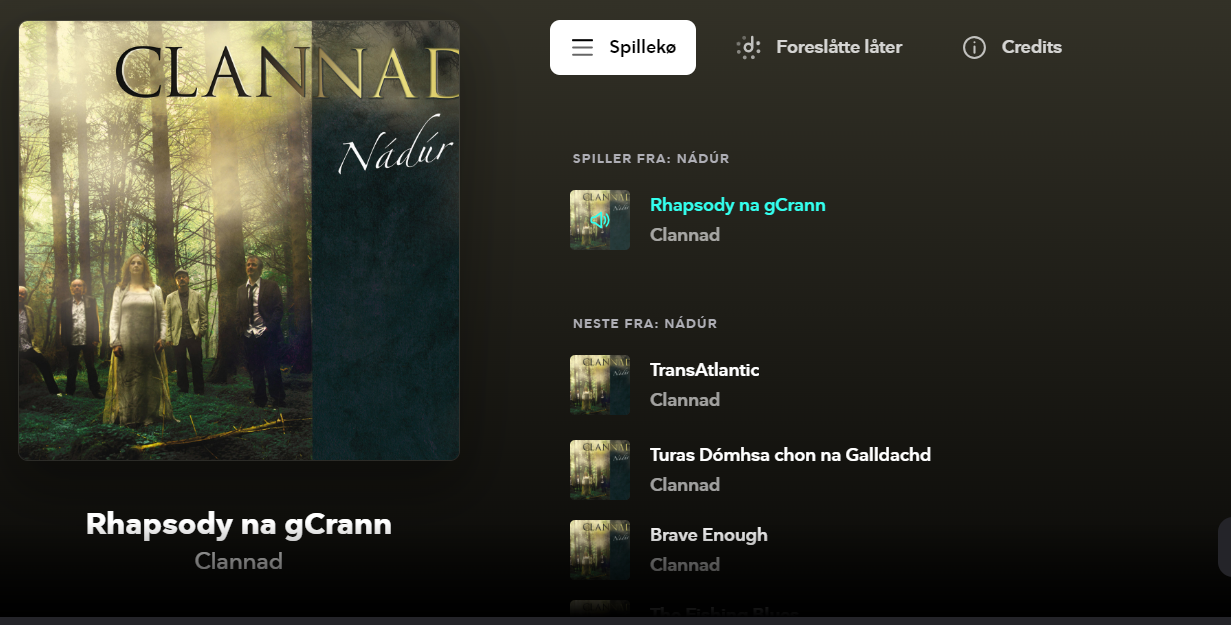This screenshot has width=1231, height=625.
Task: Play Turas Dómhsa chon na Galldachd
Action: 790,455
